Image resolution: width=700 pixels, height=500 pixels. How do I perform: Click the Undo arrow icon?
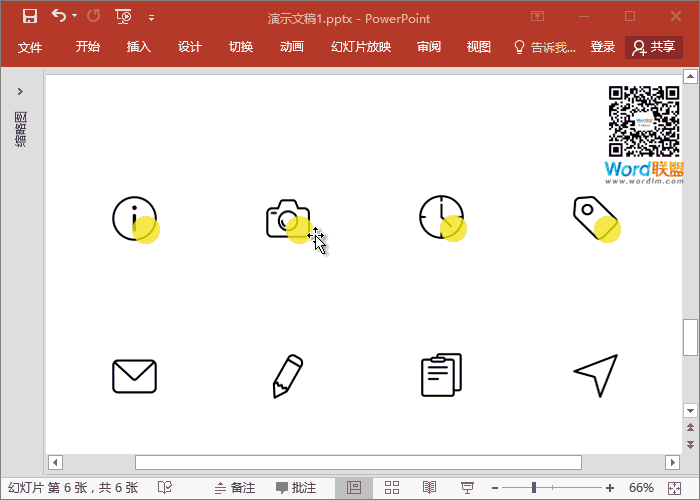tap(59, 16)
